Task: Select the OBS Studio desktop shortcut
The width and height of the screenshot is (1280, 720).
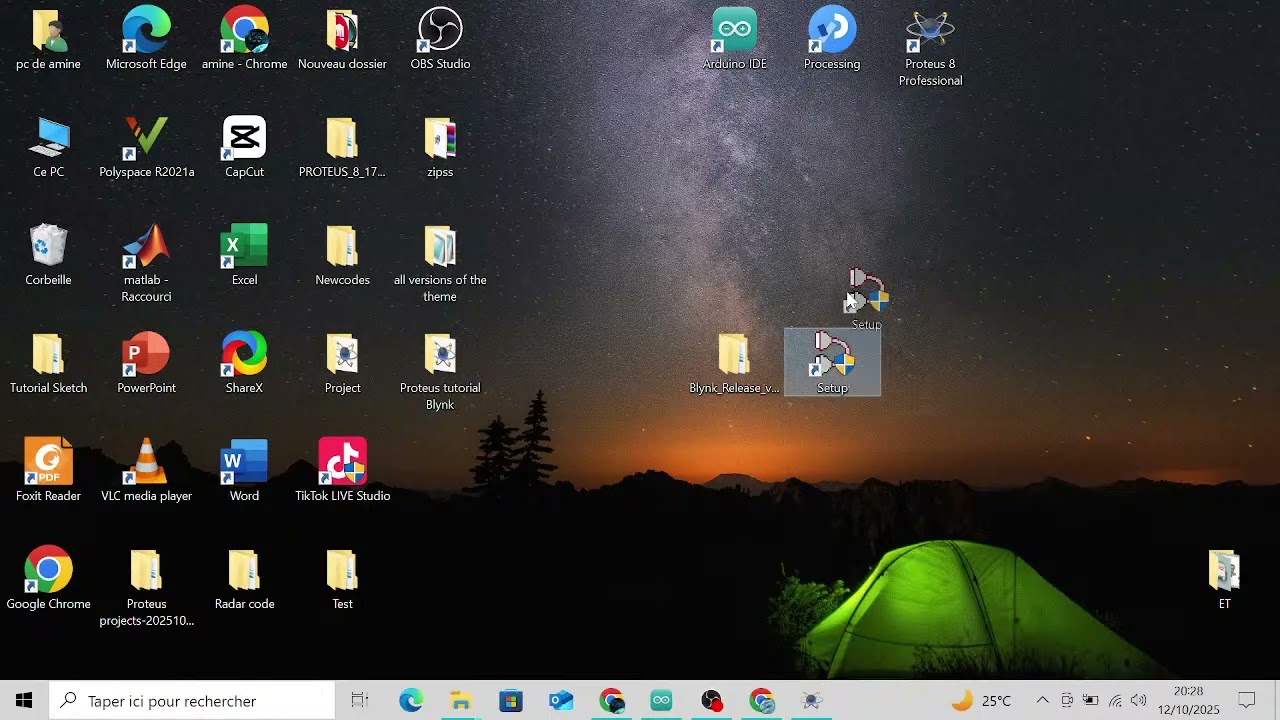Action: pyautogui.click(x=440, y=40)
